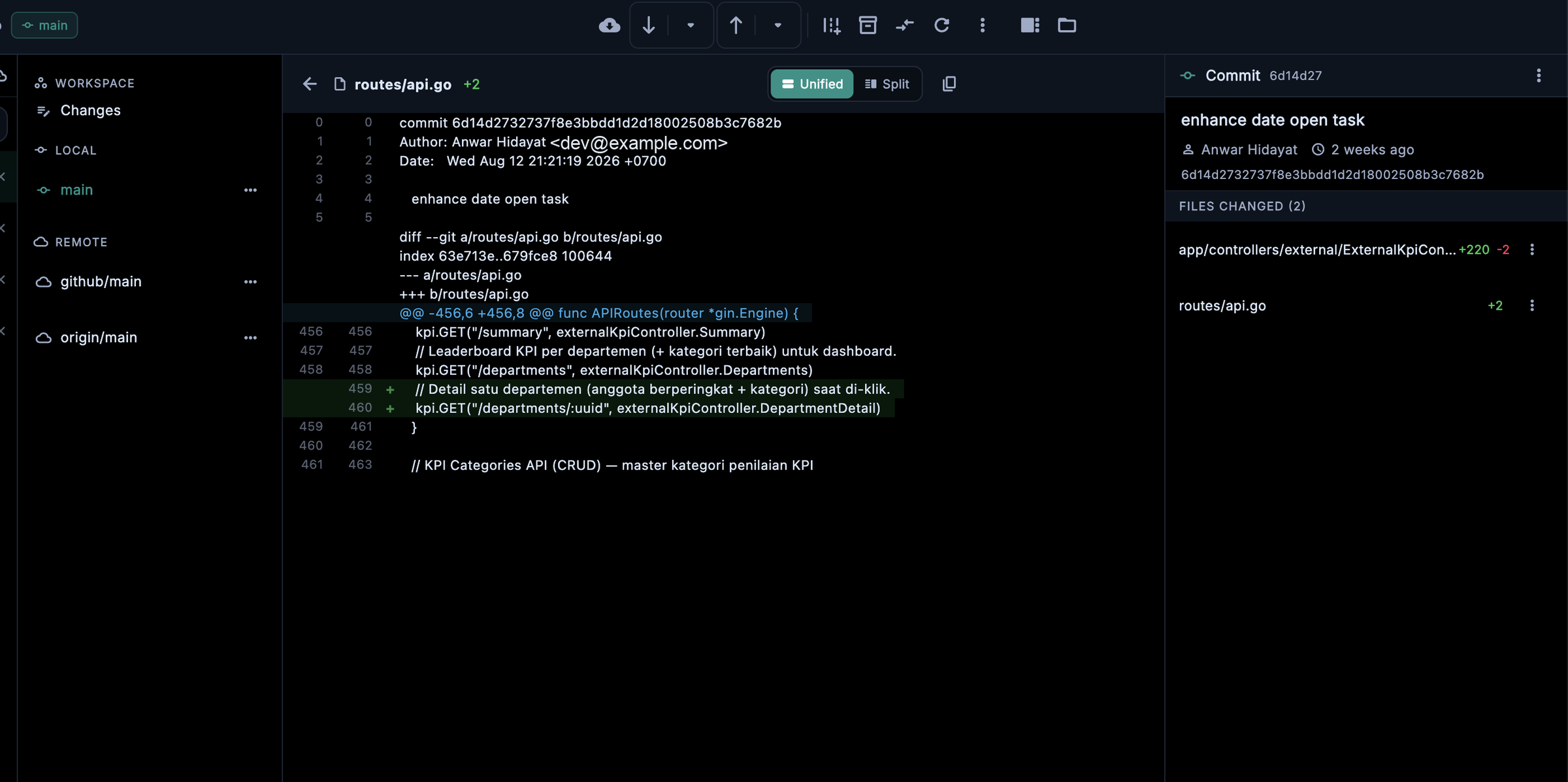Click the REMOTE section header
The height and width of the screenshot is (782, 1568).
click(81, 242)
